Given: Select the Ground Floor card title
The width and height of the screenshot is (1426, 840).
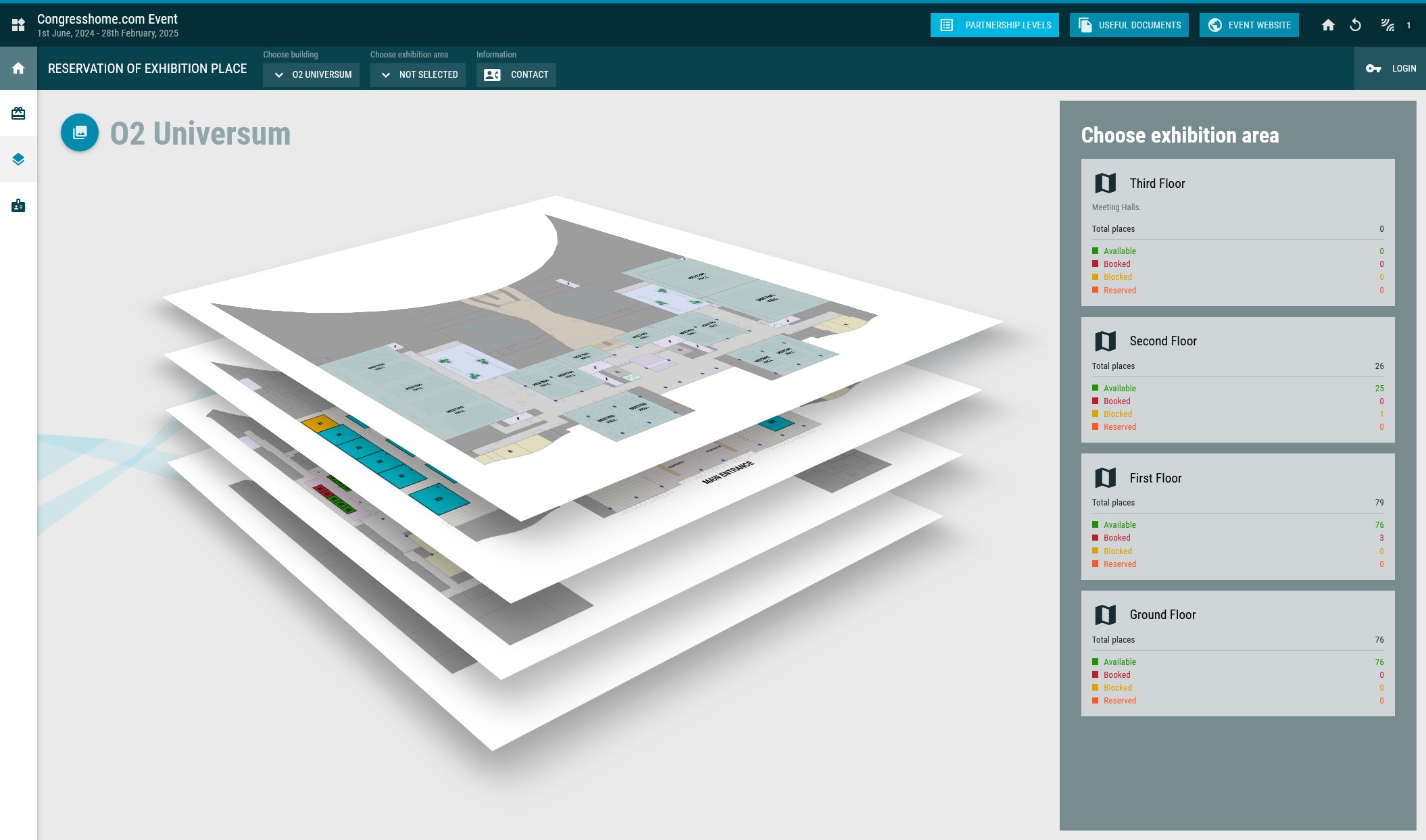Looking at the screenshot, I should (1162, 615).
